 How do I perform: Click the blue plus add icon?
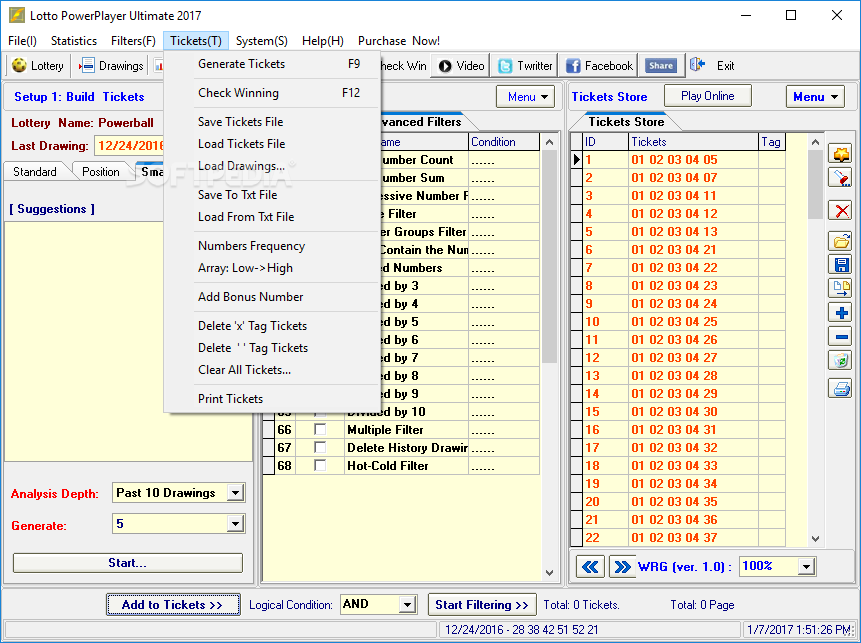[841, 313]
